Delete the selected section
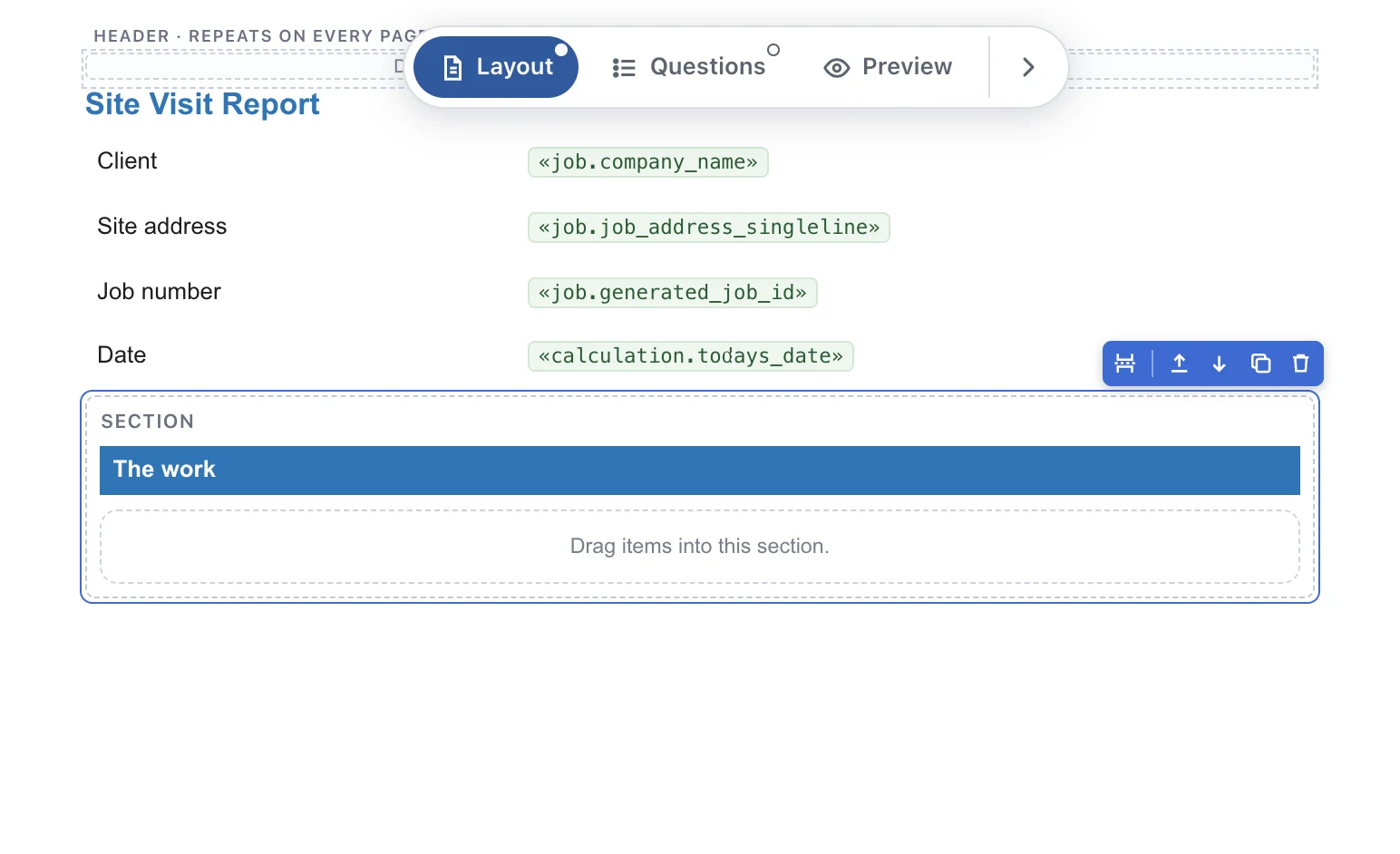The width and height of the screenshot is (1400, 854). [1301, 364]
